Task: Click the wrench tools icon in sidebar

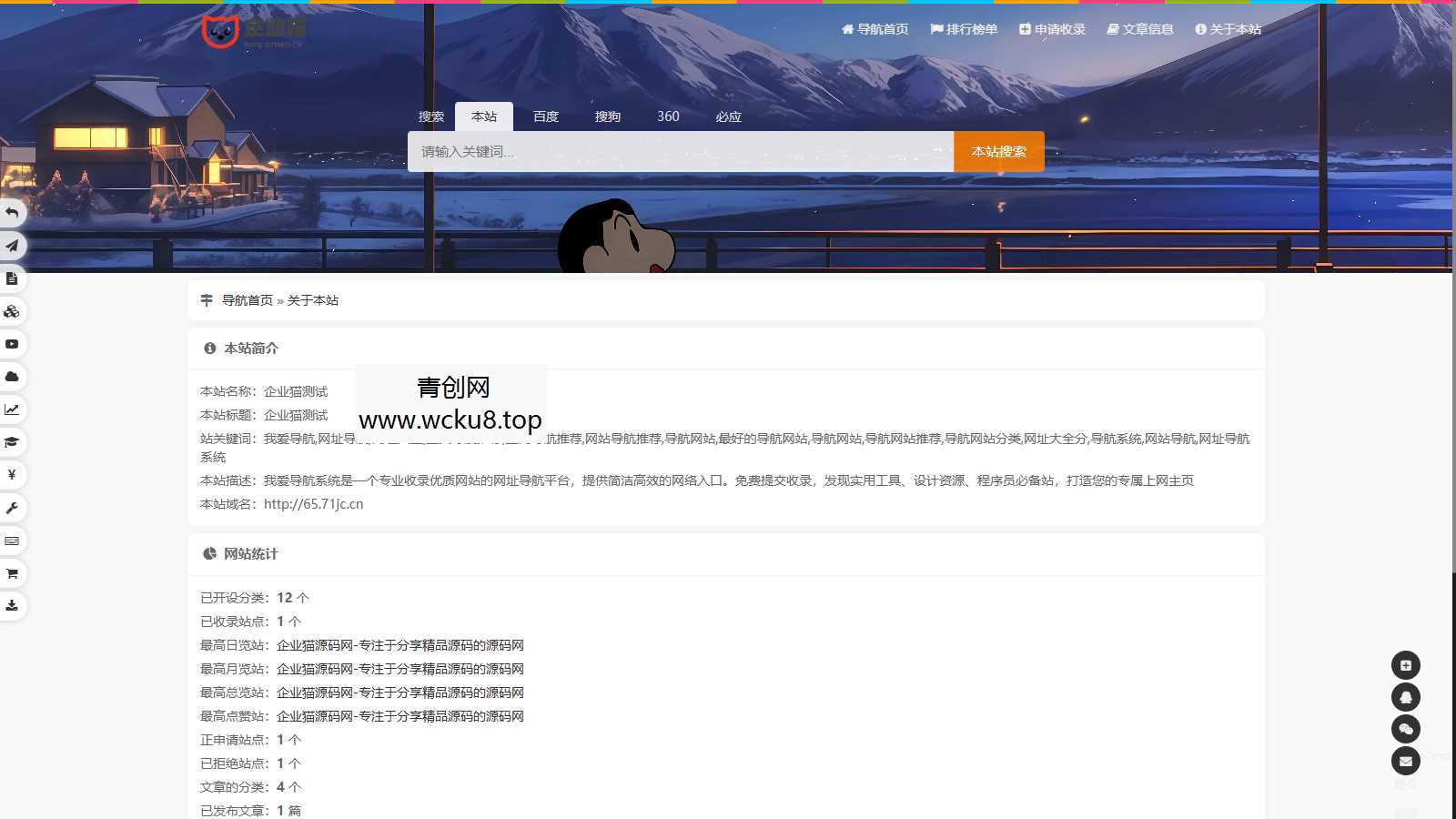Action: (12, 508)
